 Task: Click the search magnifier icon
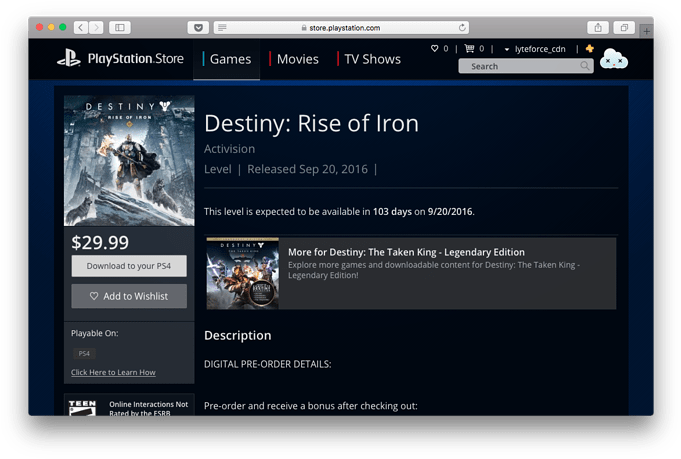(x=585, y=66)
